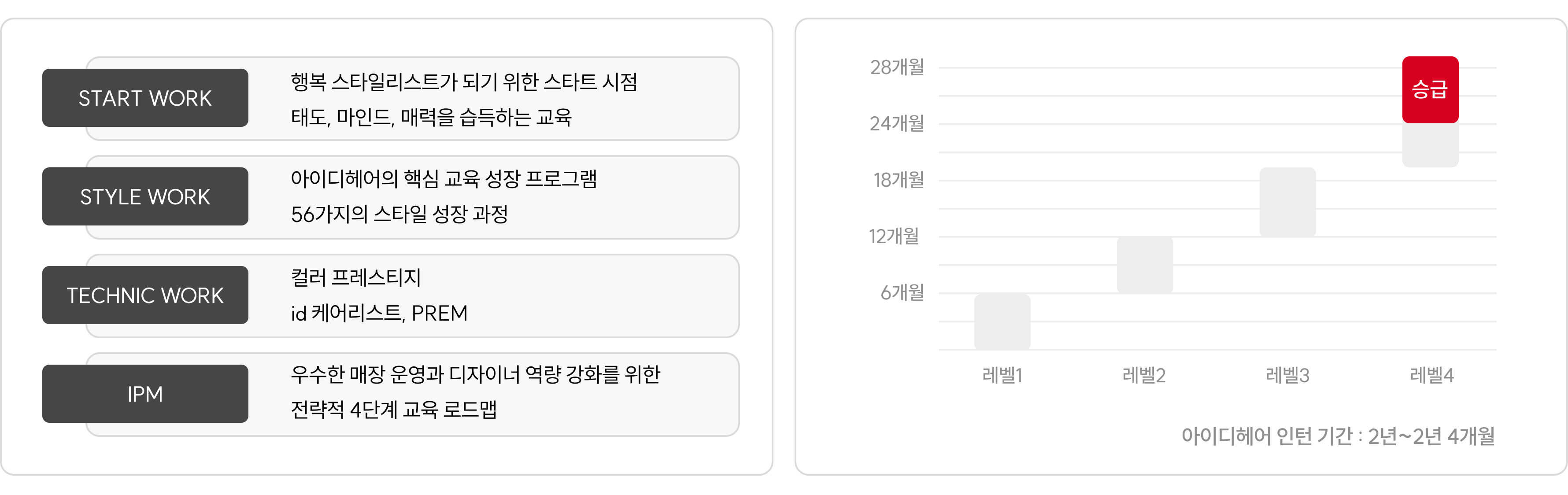Click the 18개월 axis label
This screenshot has height=495, width=1568.
(899, 180)
